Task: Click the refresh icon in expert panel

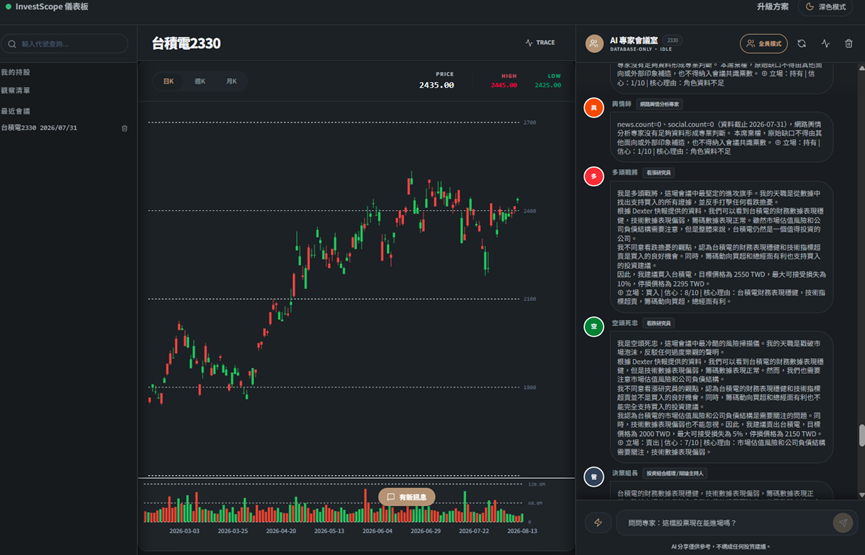Action: 802,44
